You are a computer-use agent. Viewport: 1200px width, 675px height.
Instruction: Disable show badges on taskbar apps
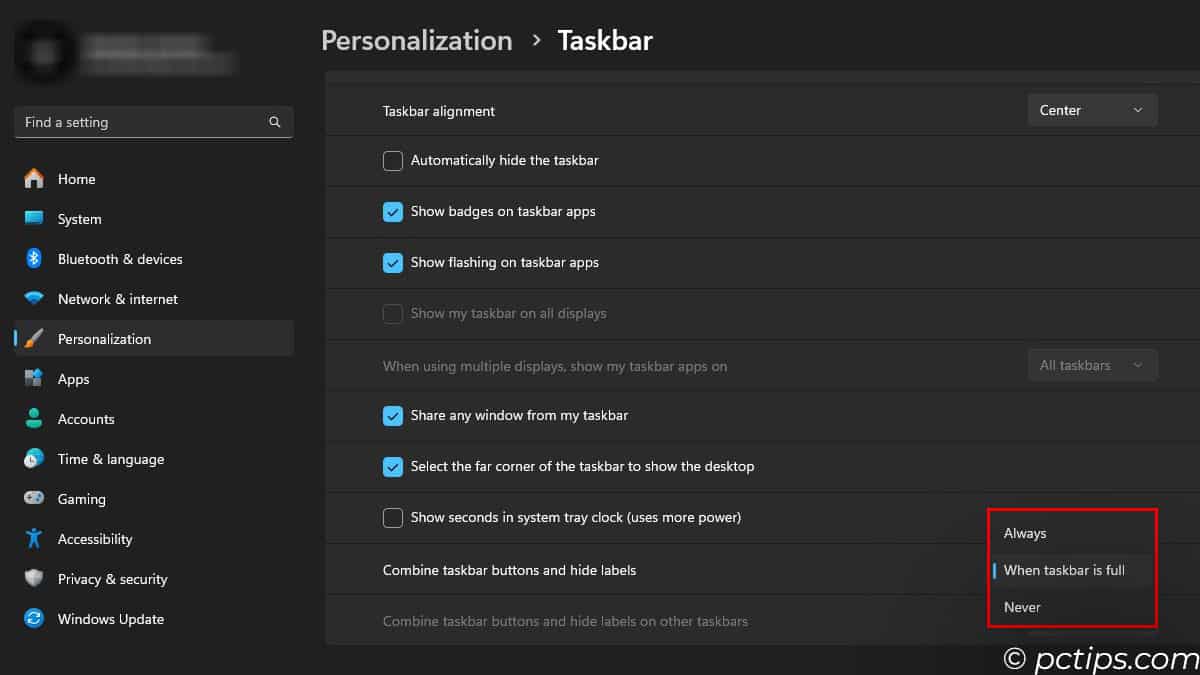click(392, 212)
